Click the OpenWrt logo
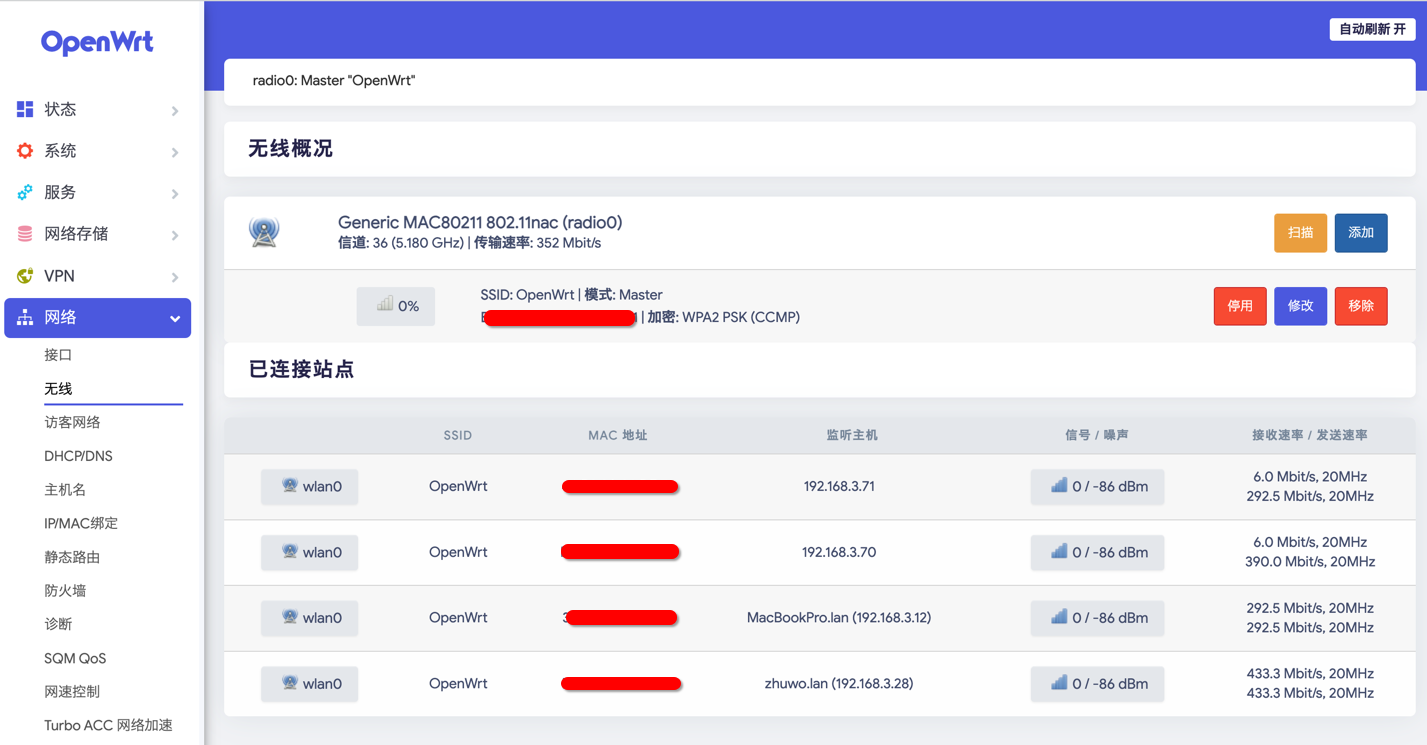 pos(97,42)
